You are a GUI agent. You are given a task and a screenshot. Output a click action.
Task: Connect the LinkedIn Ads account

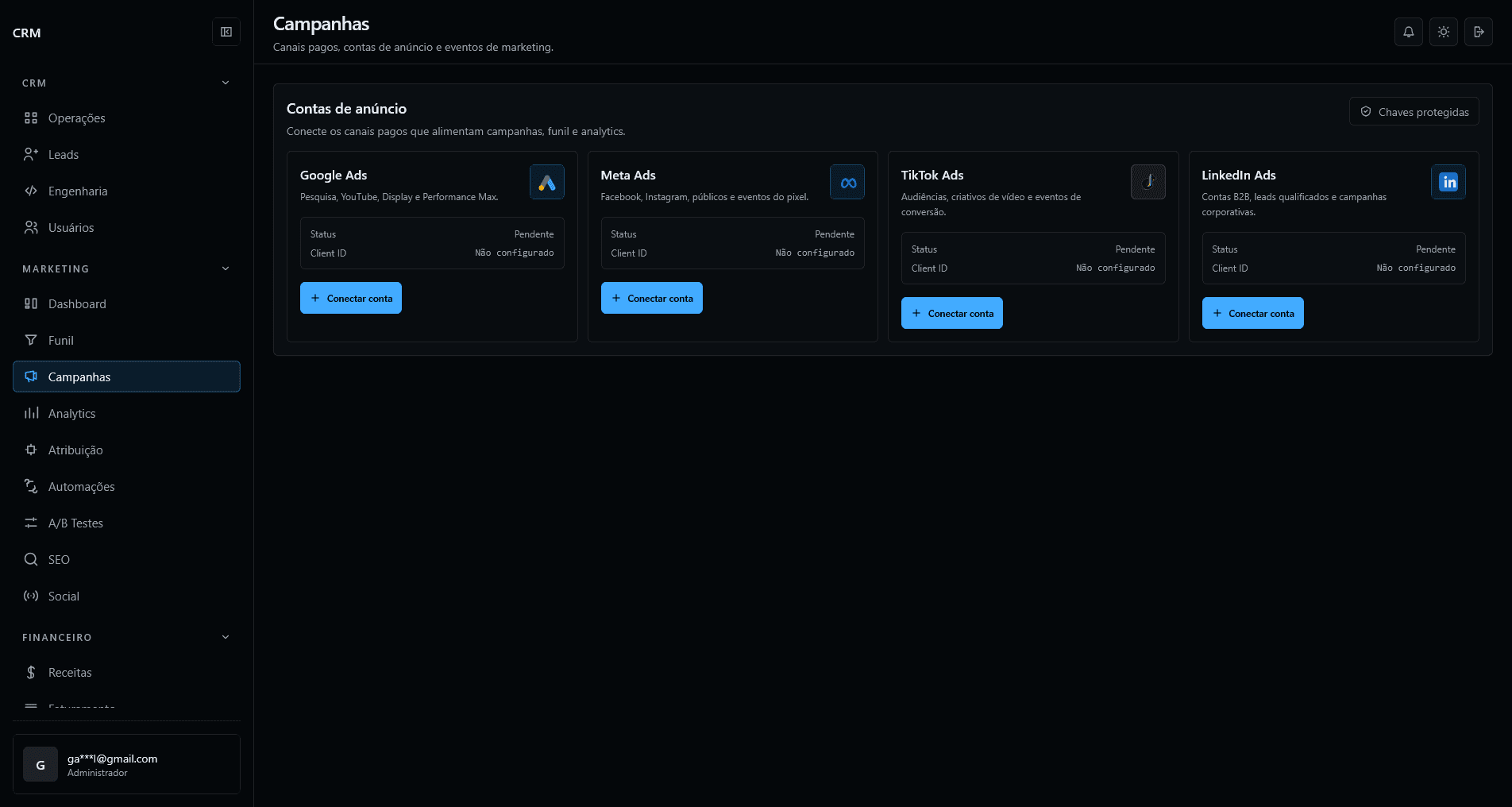coord(1252,313)
